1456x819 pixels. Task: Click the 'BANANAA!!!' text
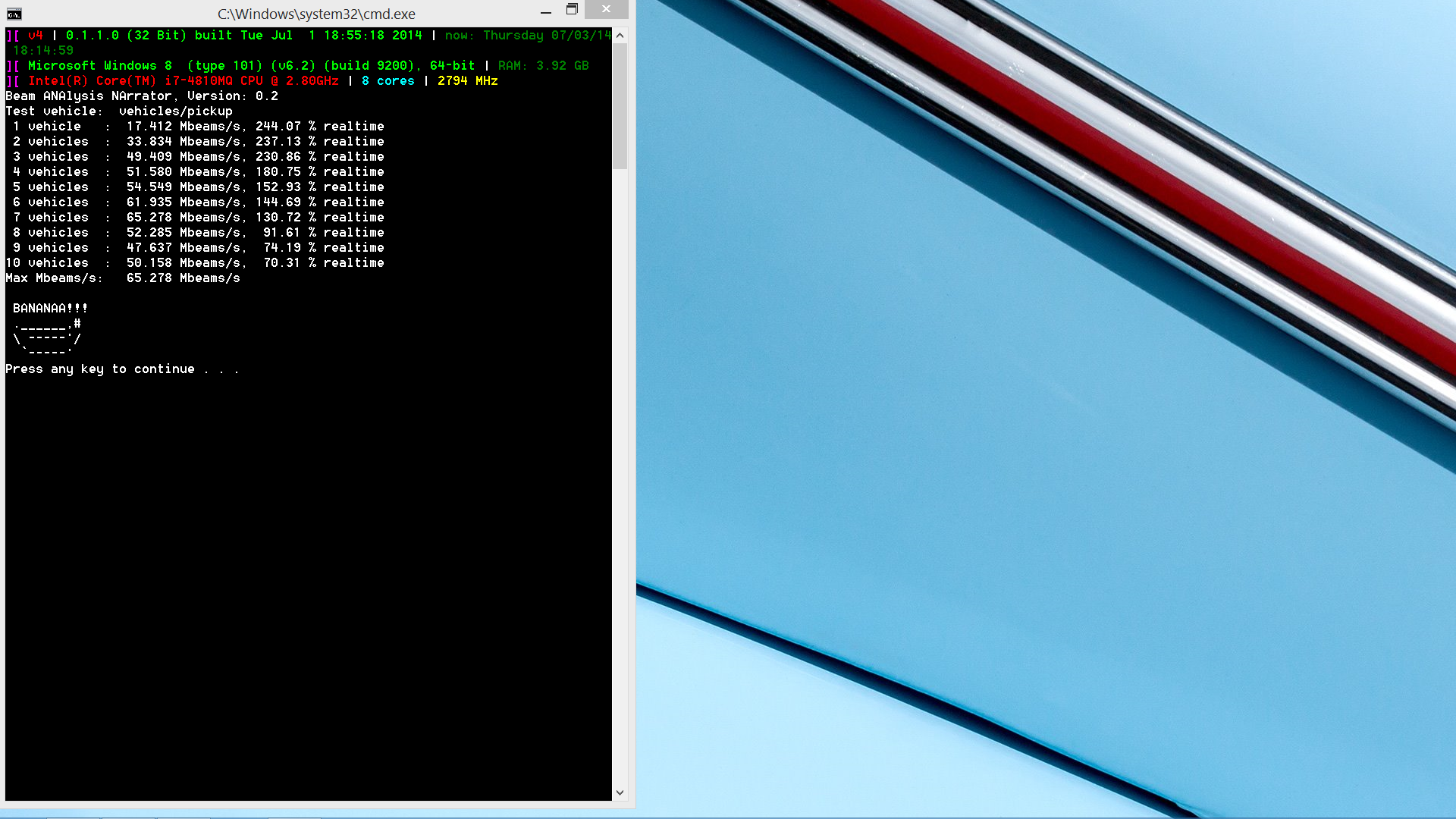click(50, 309)
